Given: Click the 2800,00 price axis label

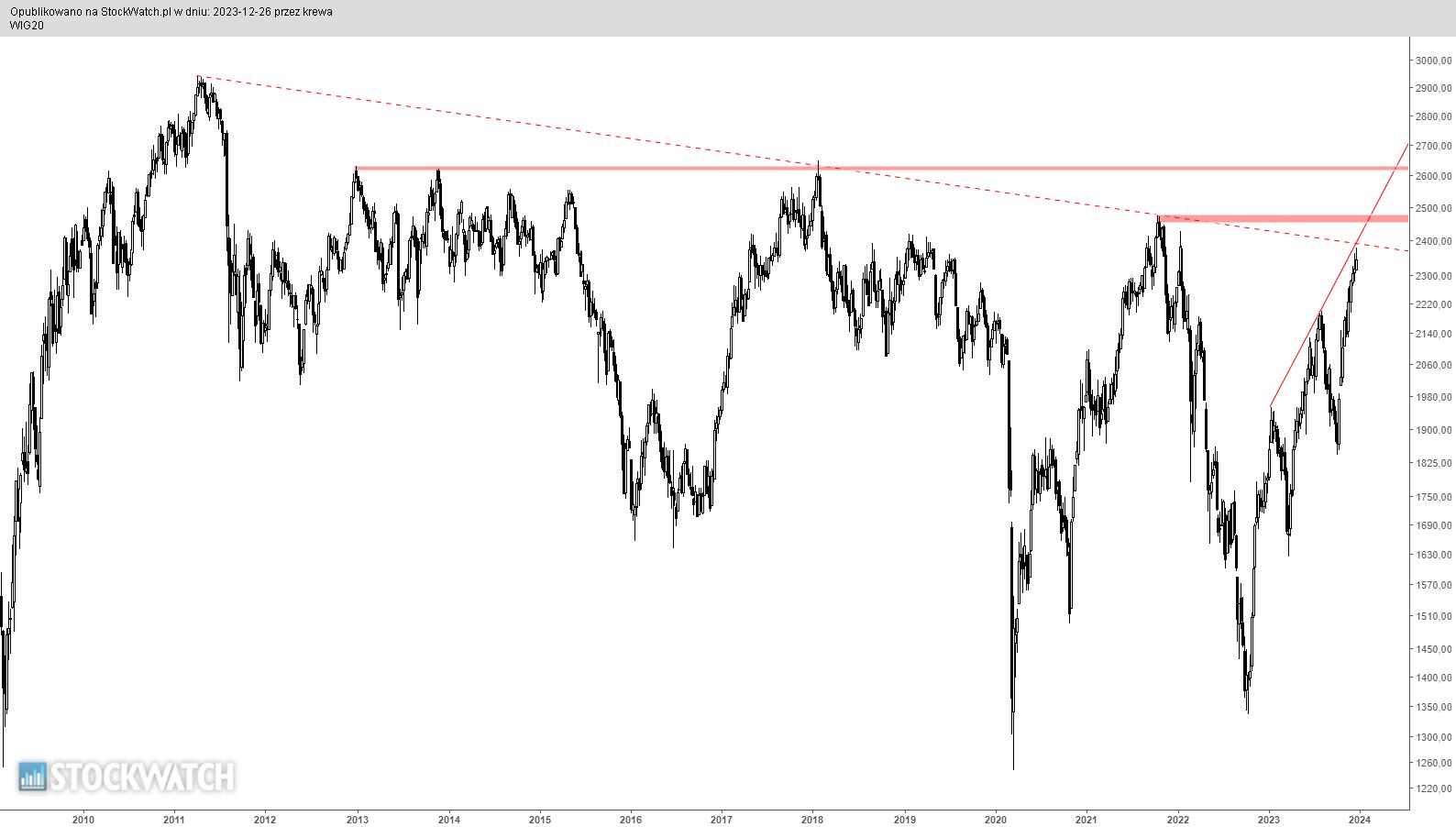Looking at the screenshot, I should [x=1433, y=117].
